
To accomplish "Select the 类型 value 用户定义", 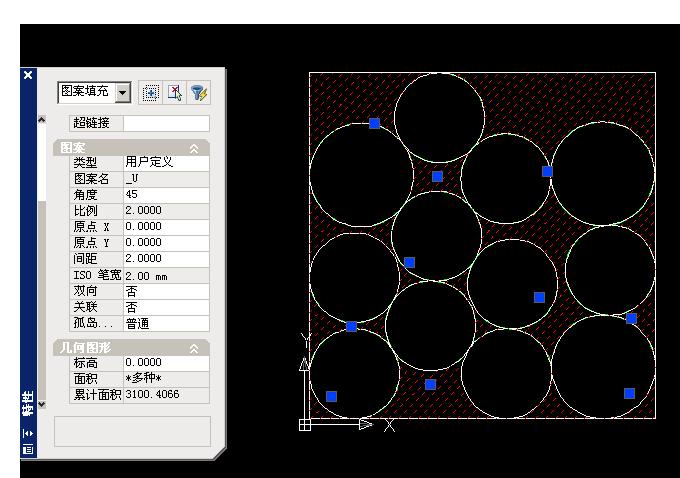I will pos(166,163).
